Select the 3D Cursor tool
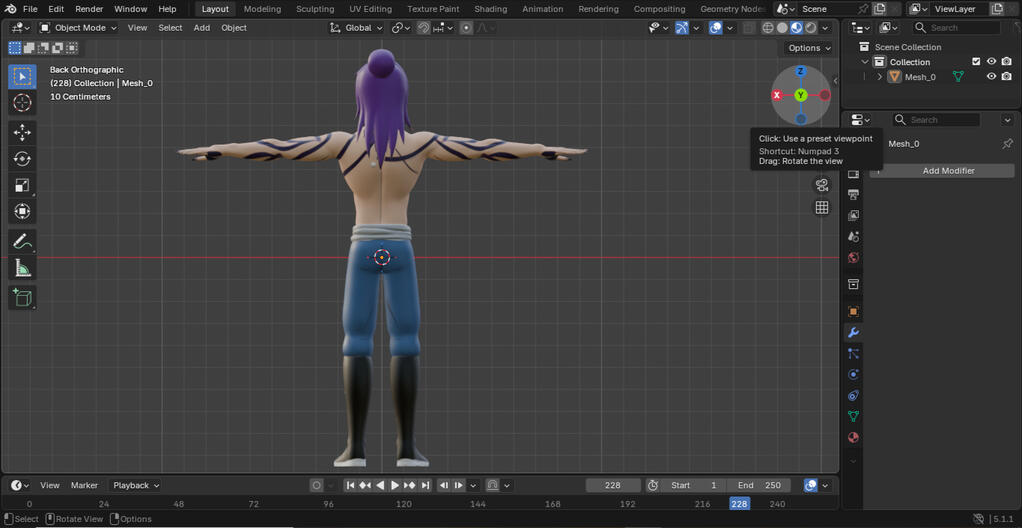 click(22, 103)
